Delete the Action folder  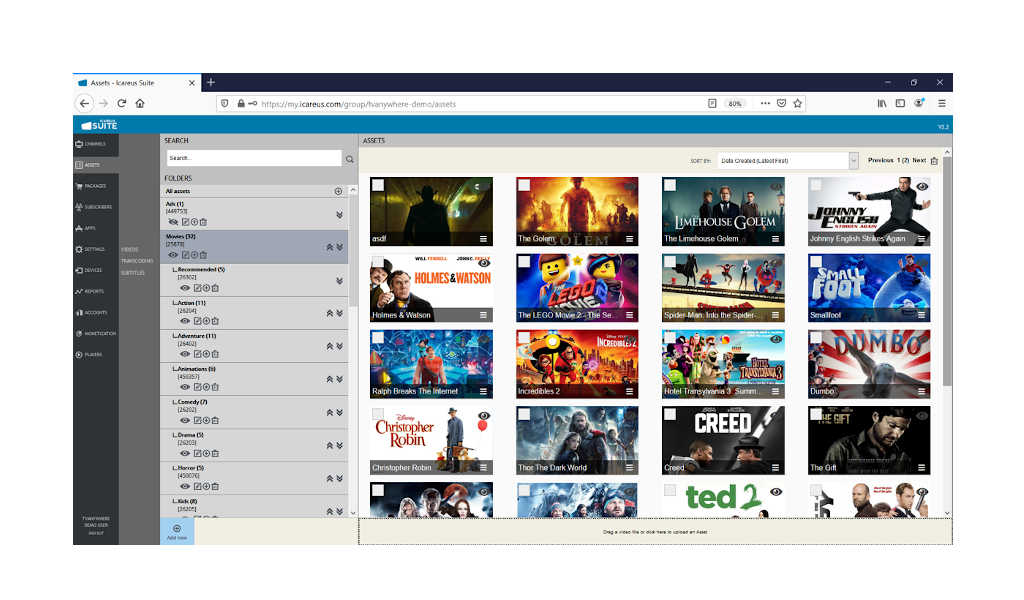(215, 321)
